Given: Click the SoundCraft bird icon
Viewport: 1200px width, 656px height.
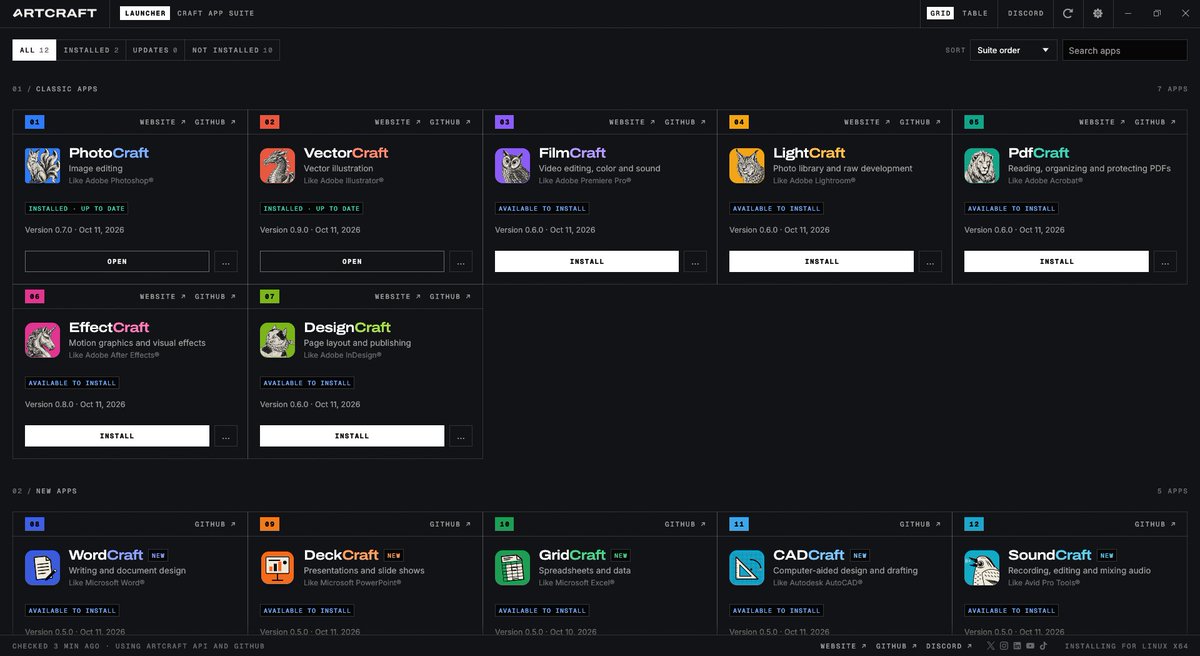Looking at the screenshot, I should pyautogui.click(x=981, y=568).
